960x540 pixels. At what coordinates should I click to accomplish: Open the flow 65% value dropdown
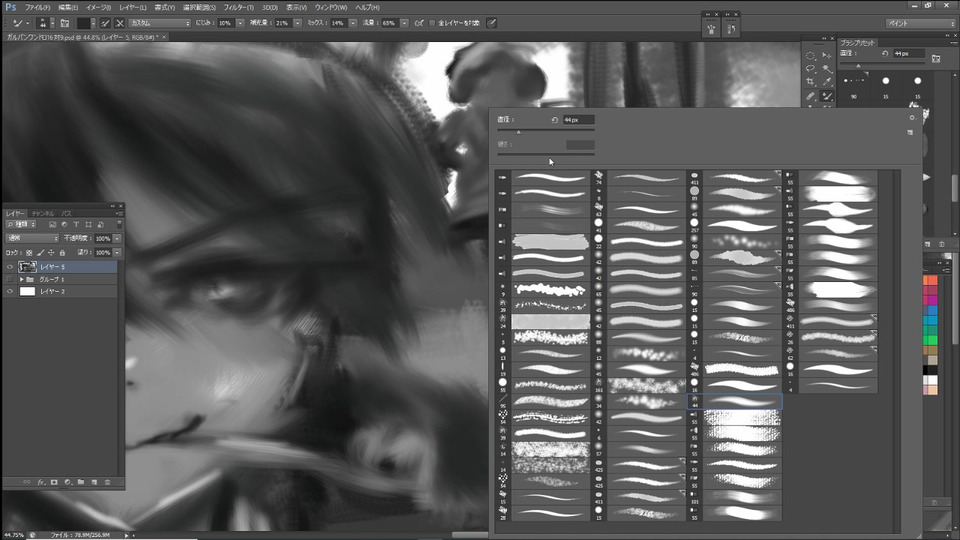pyautogui.click(x=404, y=23)
